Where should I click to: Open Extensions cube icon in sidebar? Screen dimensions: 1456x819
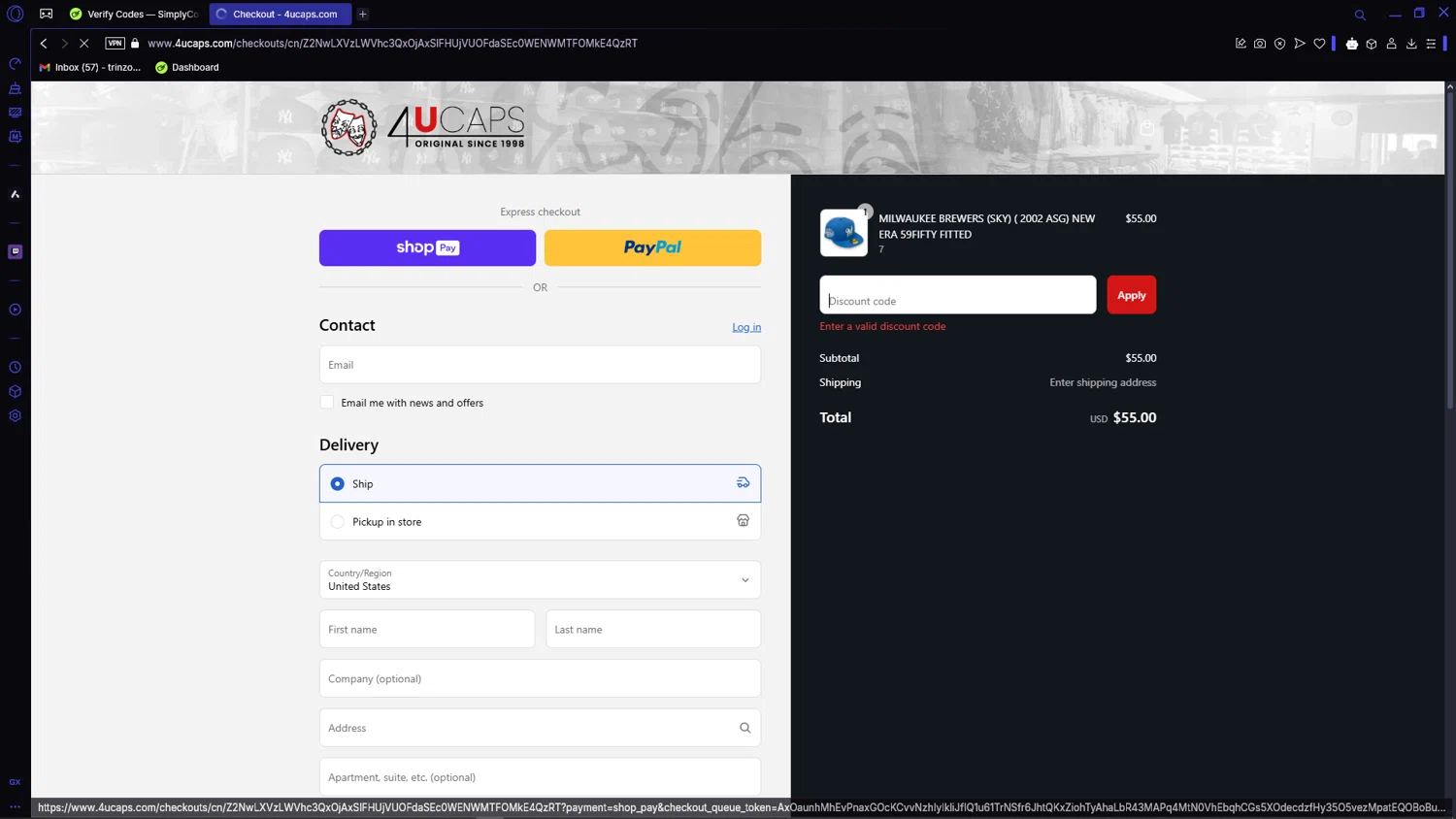(15, 392)
